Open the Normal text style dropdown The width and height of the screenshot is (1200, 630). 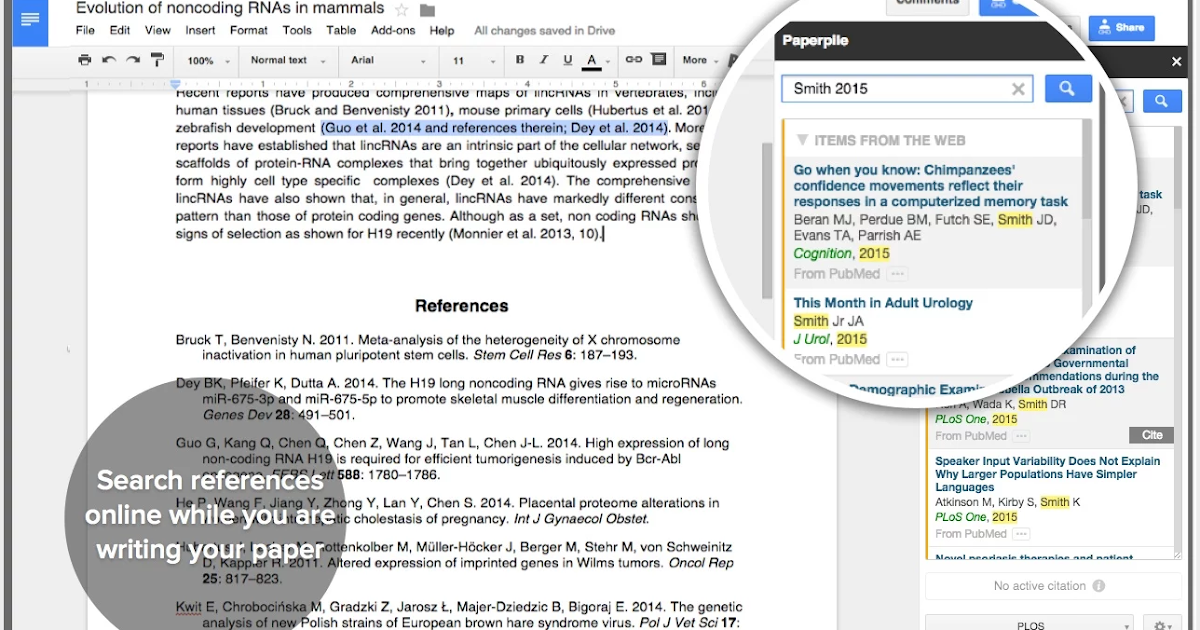pos(286,60)
